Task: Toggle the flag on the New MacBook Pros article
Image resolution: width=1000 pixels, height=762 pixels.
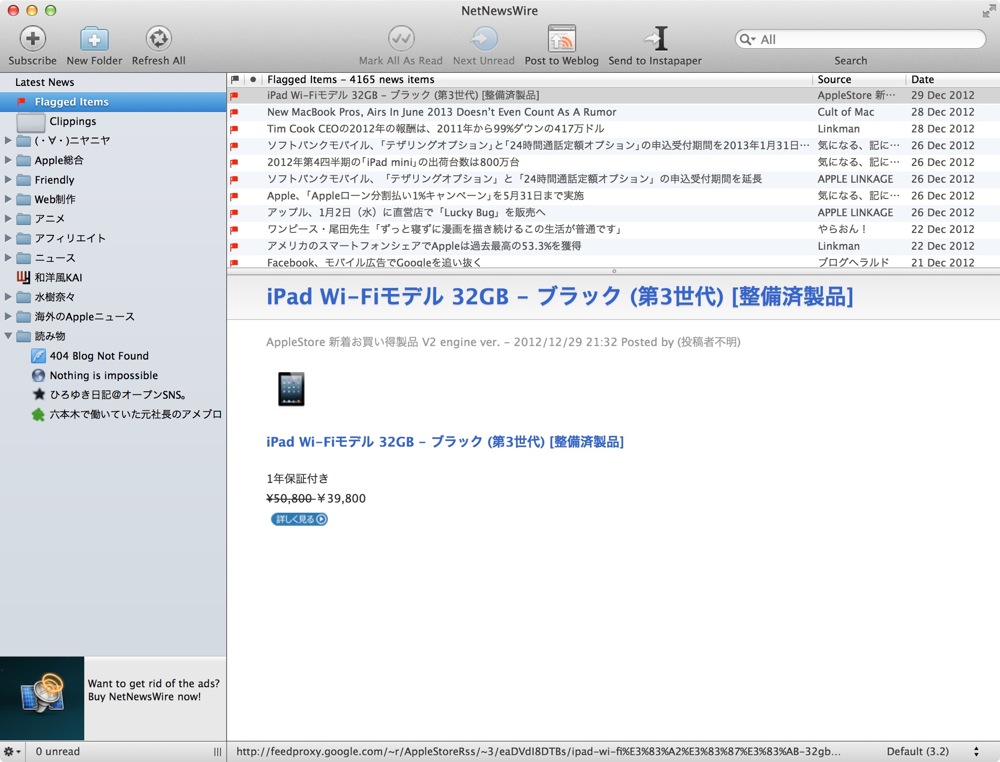Action: 234,112
